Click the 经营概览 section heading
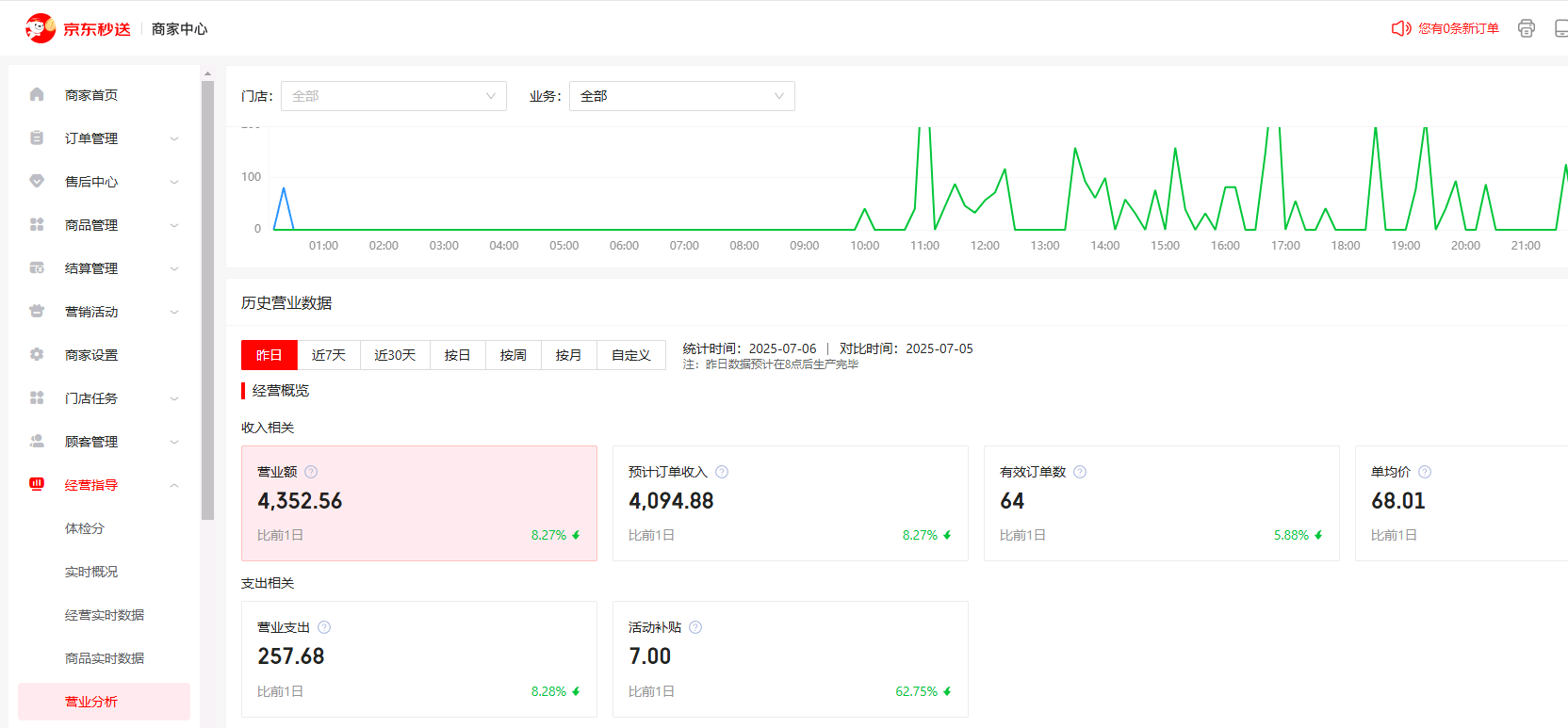Viewport: 1568px width, 728px height. pyautogui.click(x=281, y=391)
